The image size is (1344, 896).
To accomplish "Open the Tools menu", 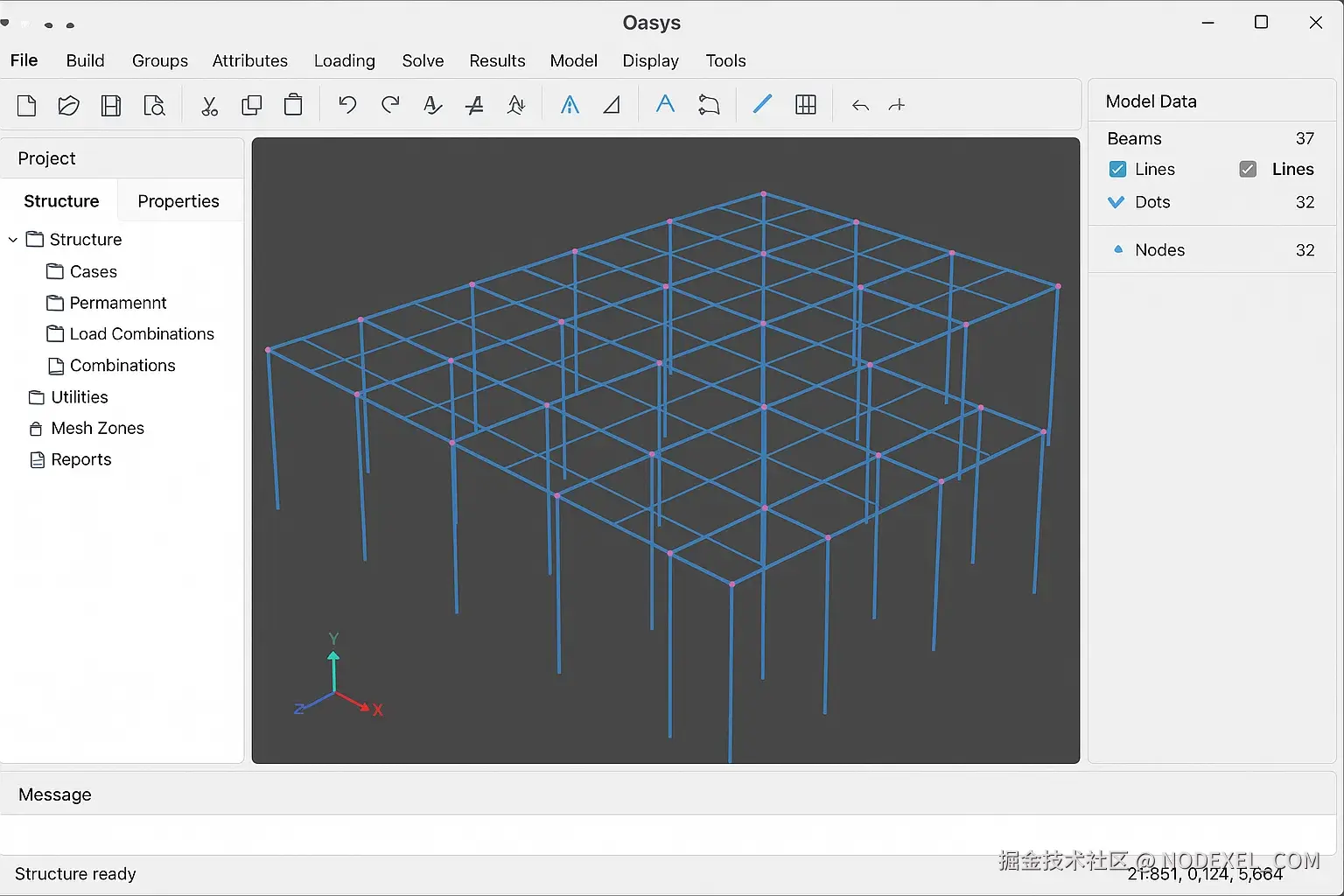I will point(726,60).
